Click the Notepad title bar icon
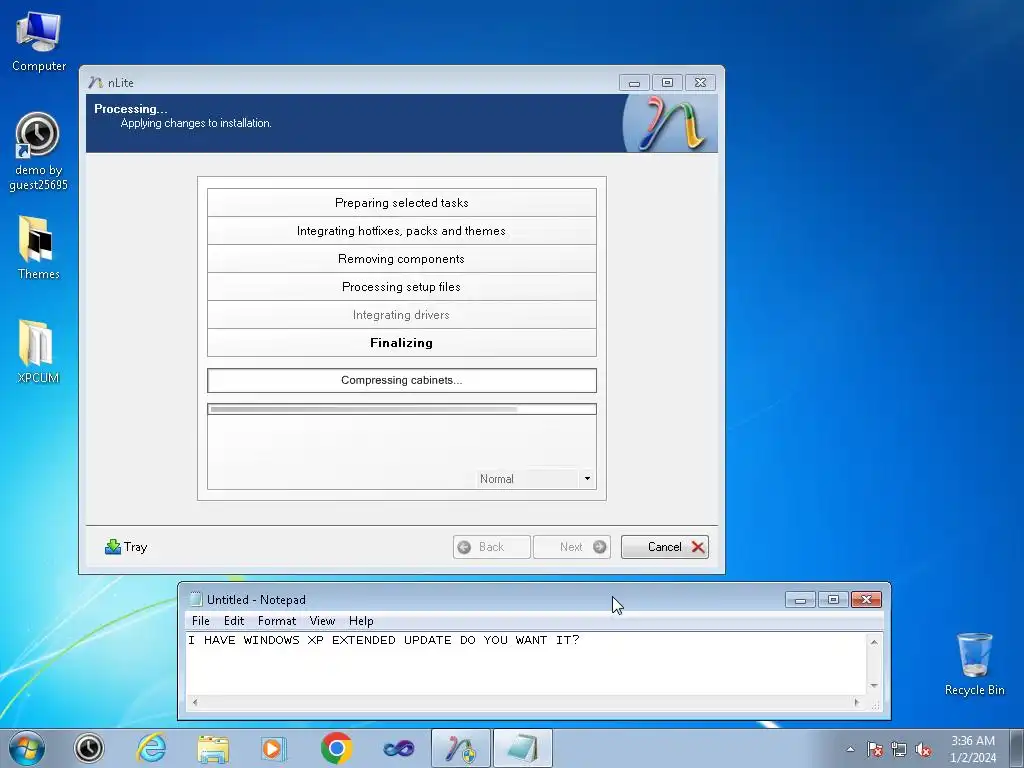Viewport: 1024px width, 768px height. 195,600
